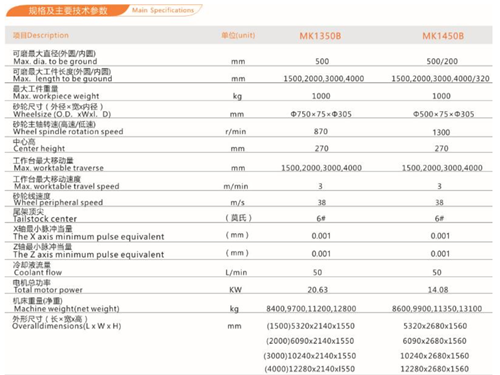Click the Main Specifications header tab
500x375 pixels.
(x=163, y=10)
